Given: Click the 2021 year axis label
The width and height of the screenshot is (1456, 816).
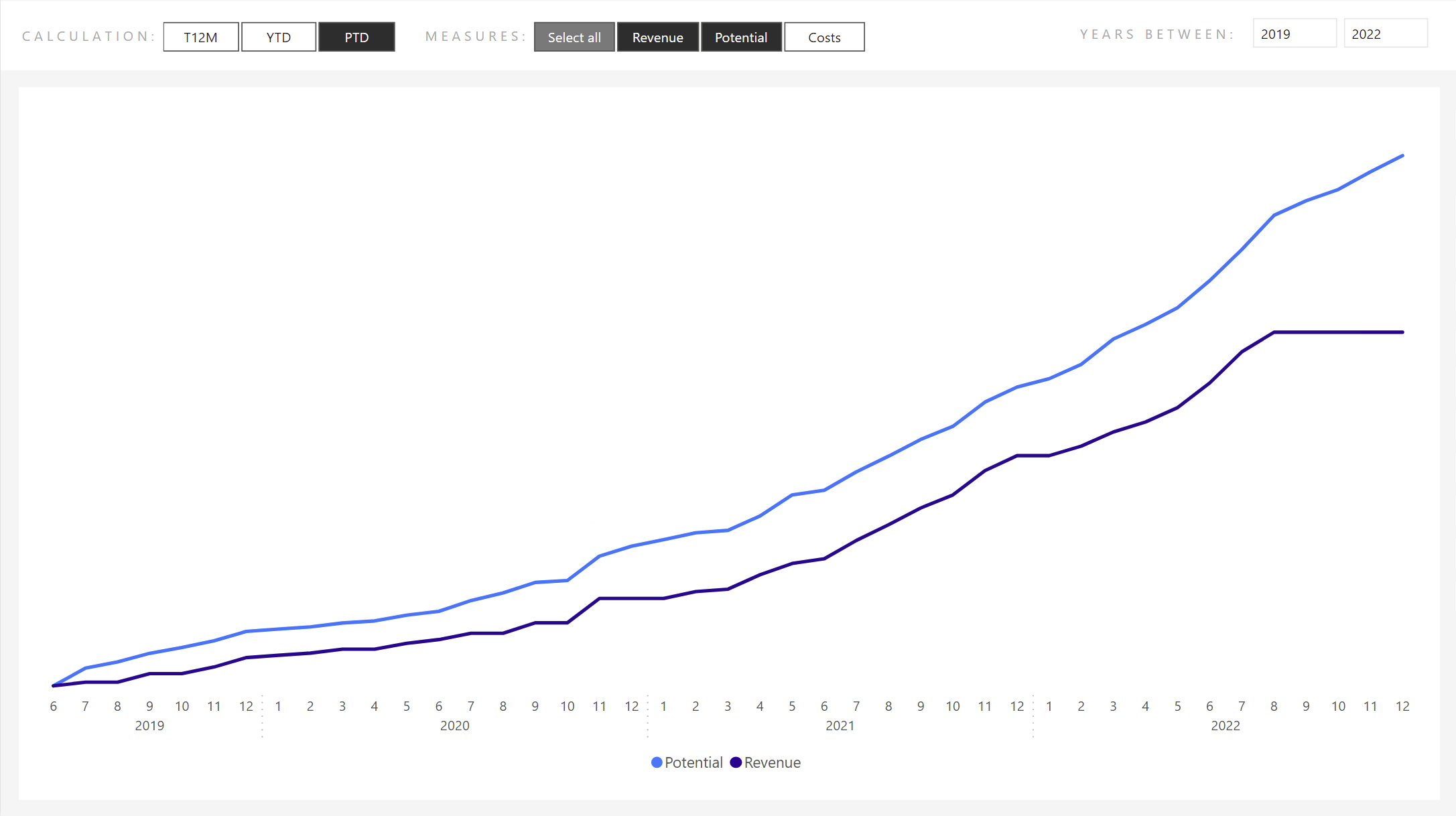Looking at the screenshot, I should pyautogui.click(x=840, y=726).
